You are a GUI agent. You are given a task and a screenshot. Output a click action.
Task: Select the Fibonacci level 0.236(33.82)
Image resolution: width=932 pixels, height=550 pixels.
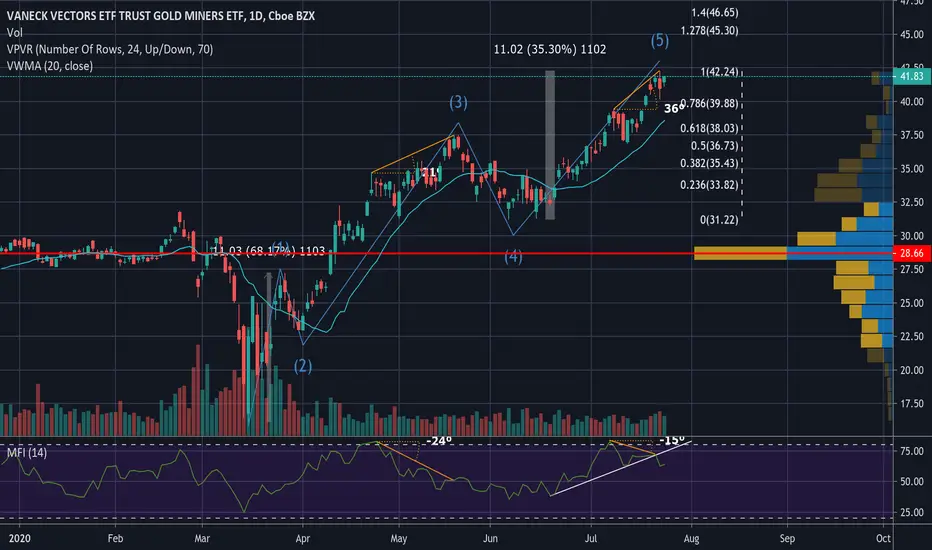(709, 185)
